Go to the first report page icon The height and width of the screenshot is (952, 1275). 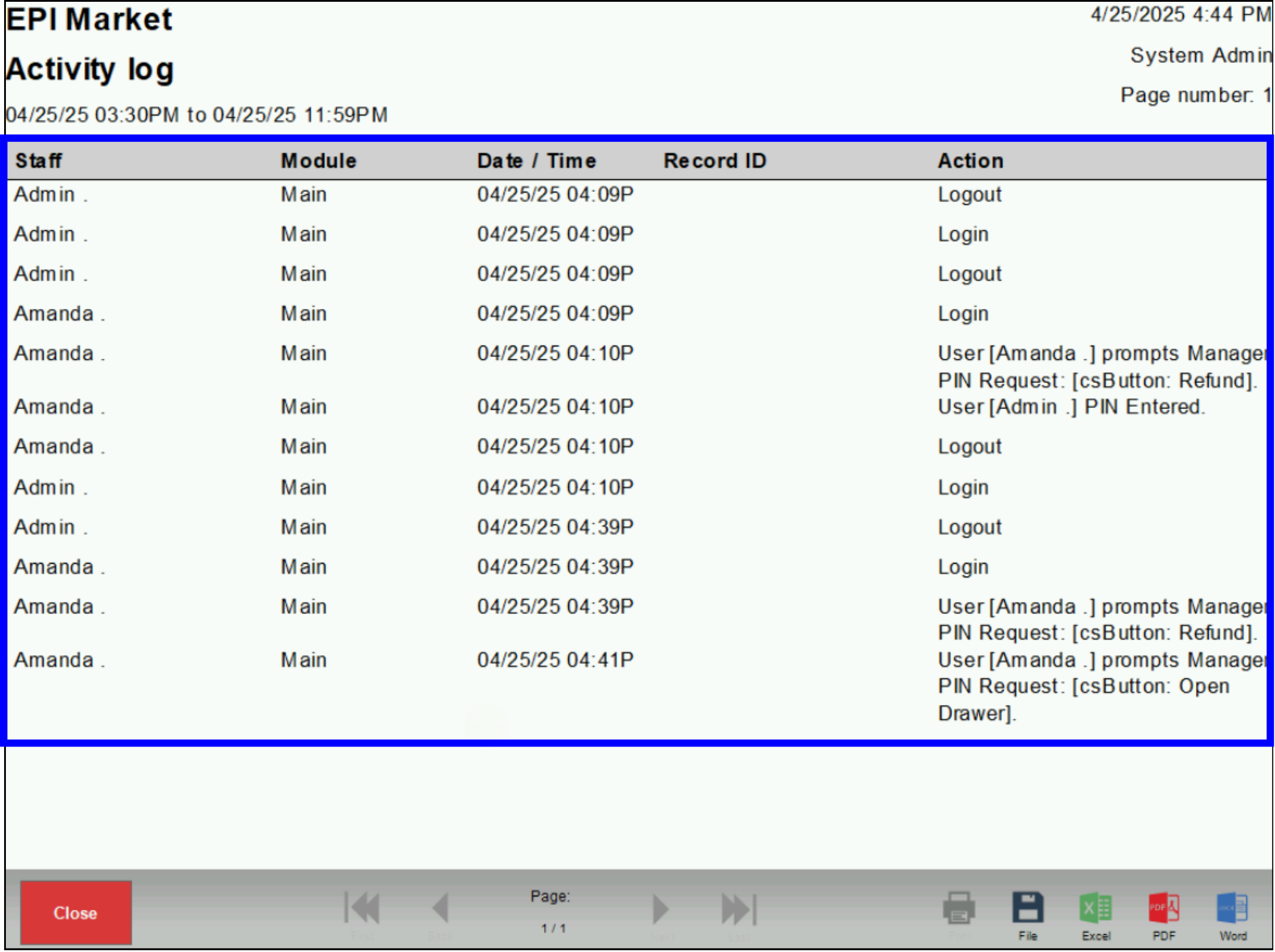click(x=362, y=909)
